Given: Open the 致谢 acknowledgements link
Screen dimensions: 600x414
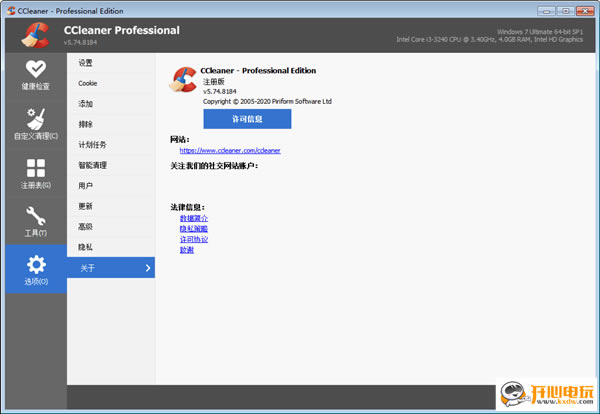Looking at the screenshot, I should point(187,250).
